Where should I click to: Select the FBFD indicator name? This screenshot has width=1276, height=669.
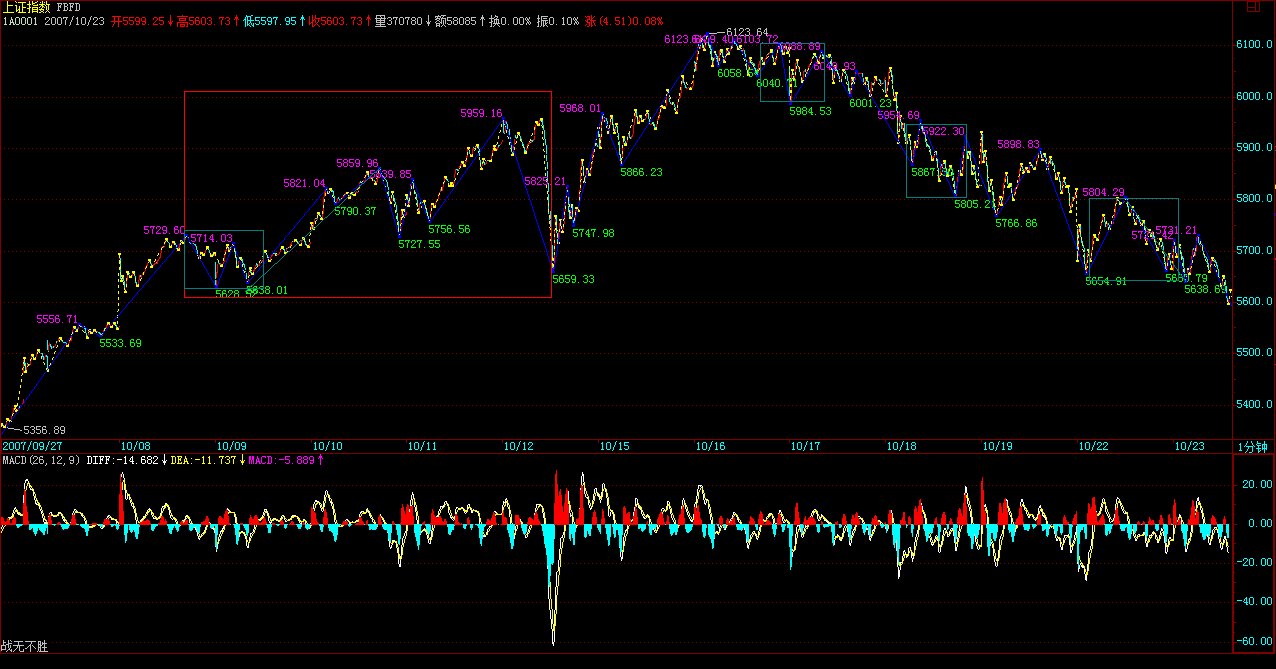click(x=68, y=7)
